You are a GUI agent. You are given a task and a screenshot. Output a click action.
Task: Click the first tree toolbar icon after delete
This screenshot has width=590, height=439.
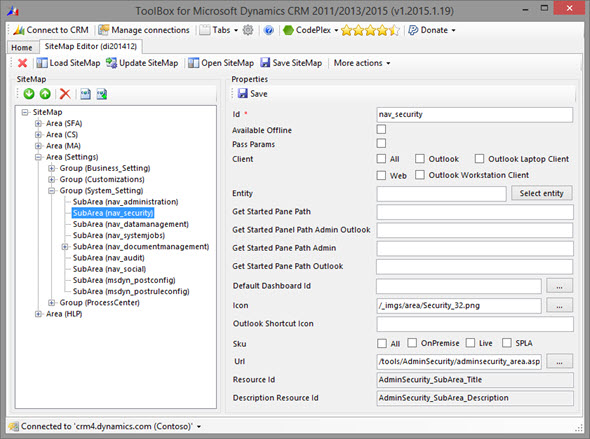tap(85, 94)
